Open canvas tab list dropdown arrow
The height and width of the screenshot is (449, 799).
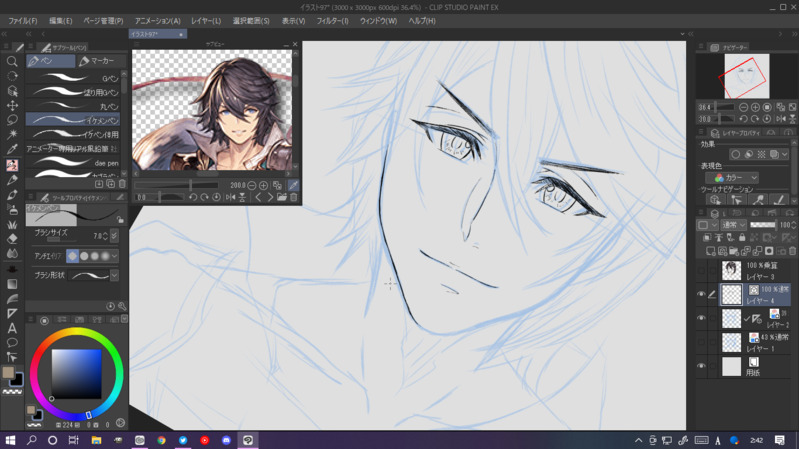click(682, 34)
